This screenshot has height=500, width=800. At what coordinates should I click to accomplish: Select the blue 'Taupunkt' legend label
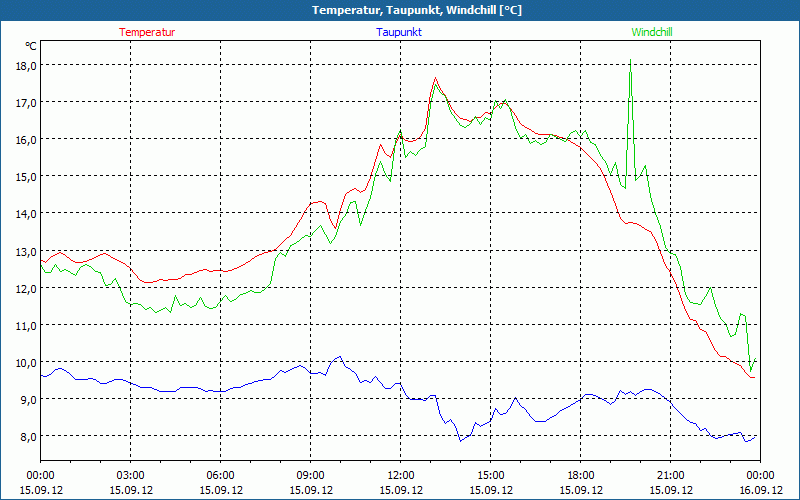click(399, 32)
